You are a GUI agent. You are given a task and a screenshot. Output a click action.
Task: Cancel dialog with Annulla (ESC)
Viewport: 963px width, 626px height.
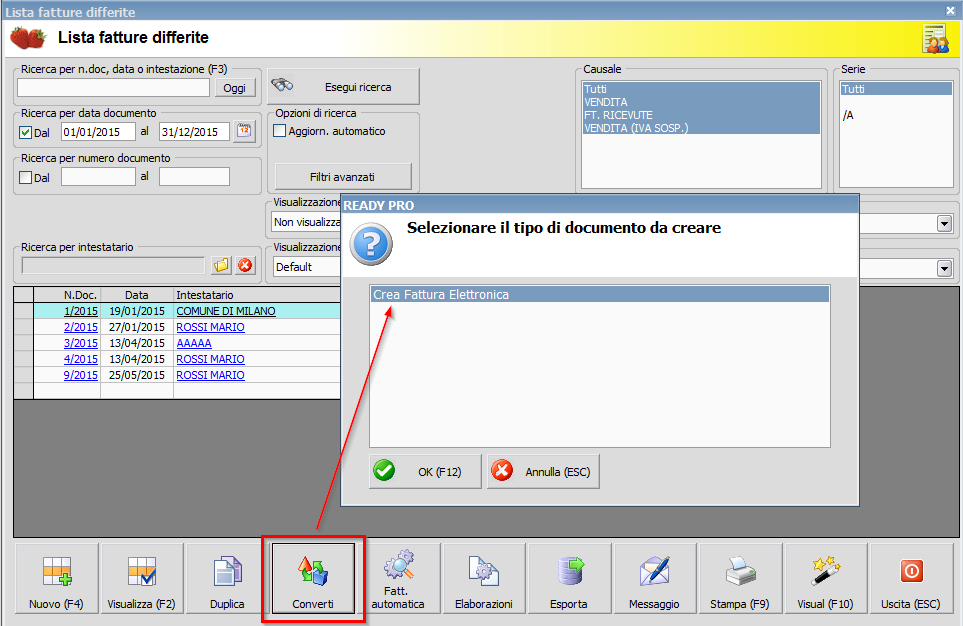point(543,472)
